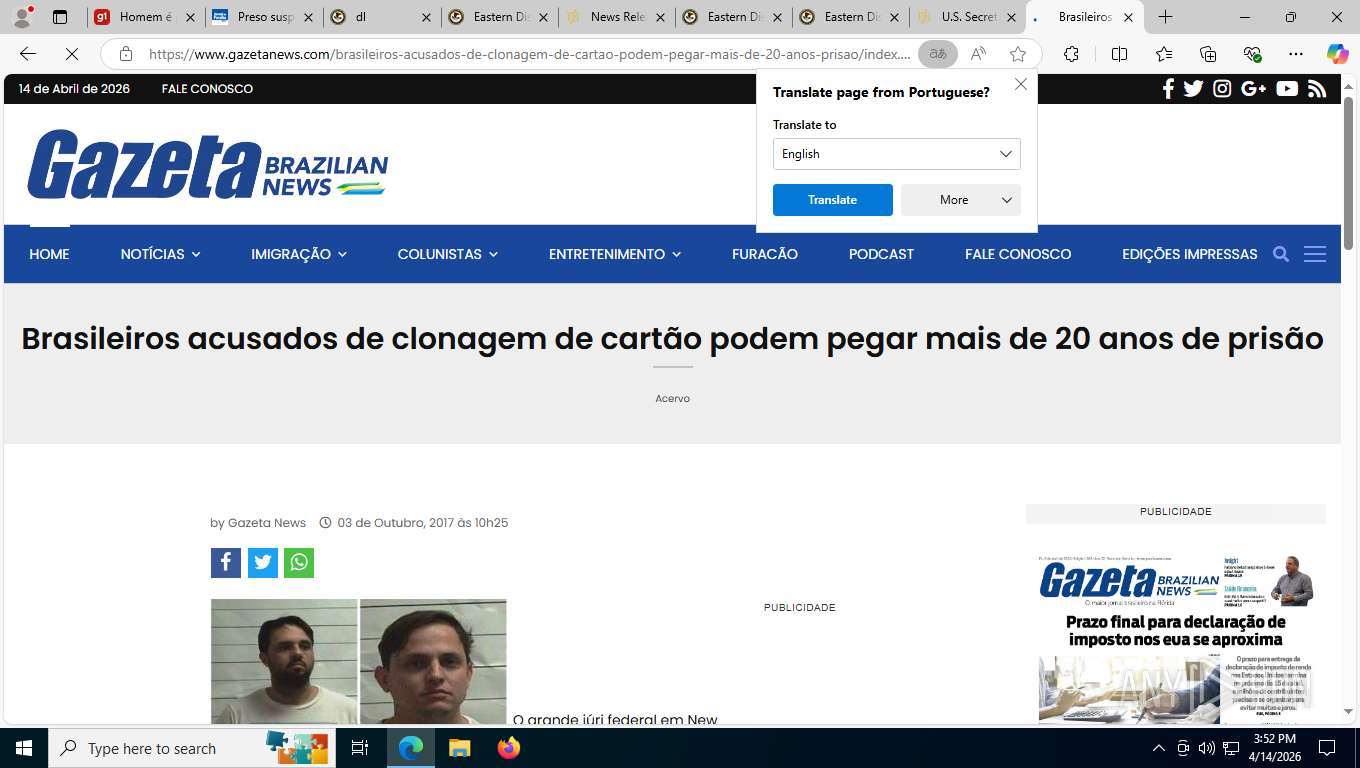Click the Gazeta News author link
This screenshot has width=1360, height=768.
click(266, 523)
